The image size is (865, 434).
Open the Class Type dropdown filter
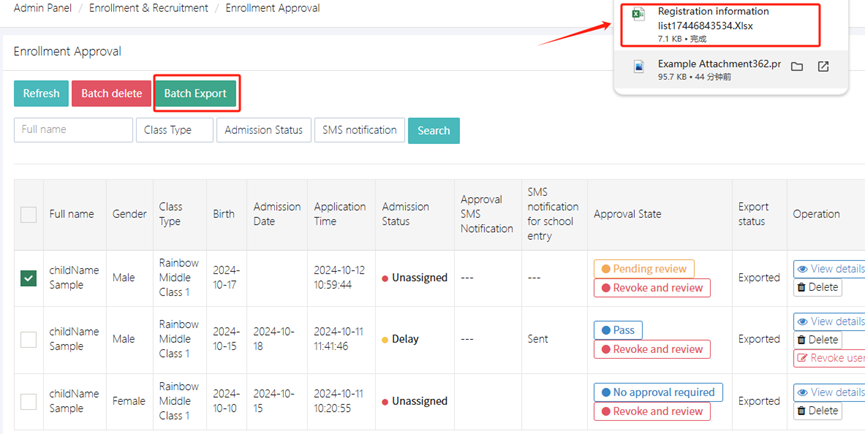click(x=174, y=130)
